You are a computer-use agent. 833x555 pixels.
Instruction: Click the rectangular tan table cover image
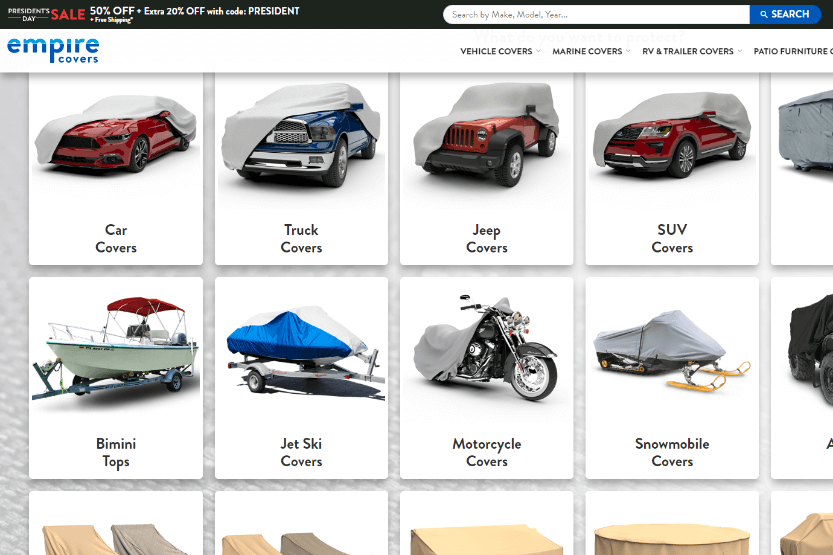click(x=487, y=540)
